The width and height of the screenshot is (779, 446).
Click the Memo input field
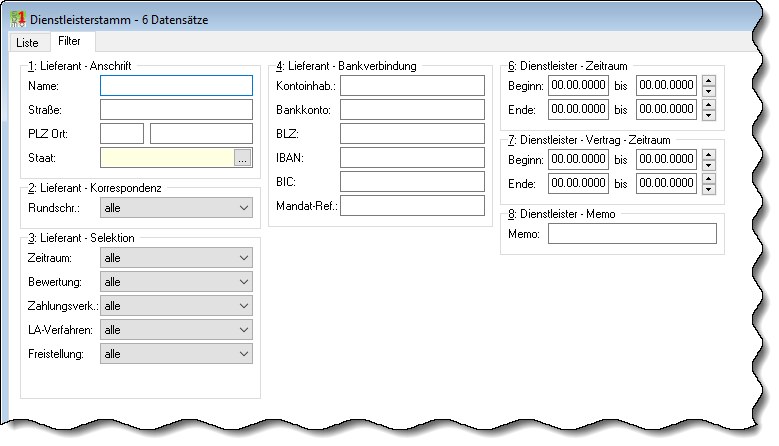coord(632,233)
